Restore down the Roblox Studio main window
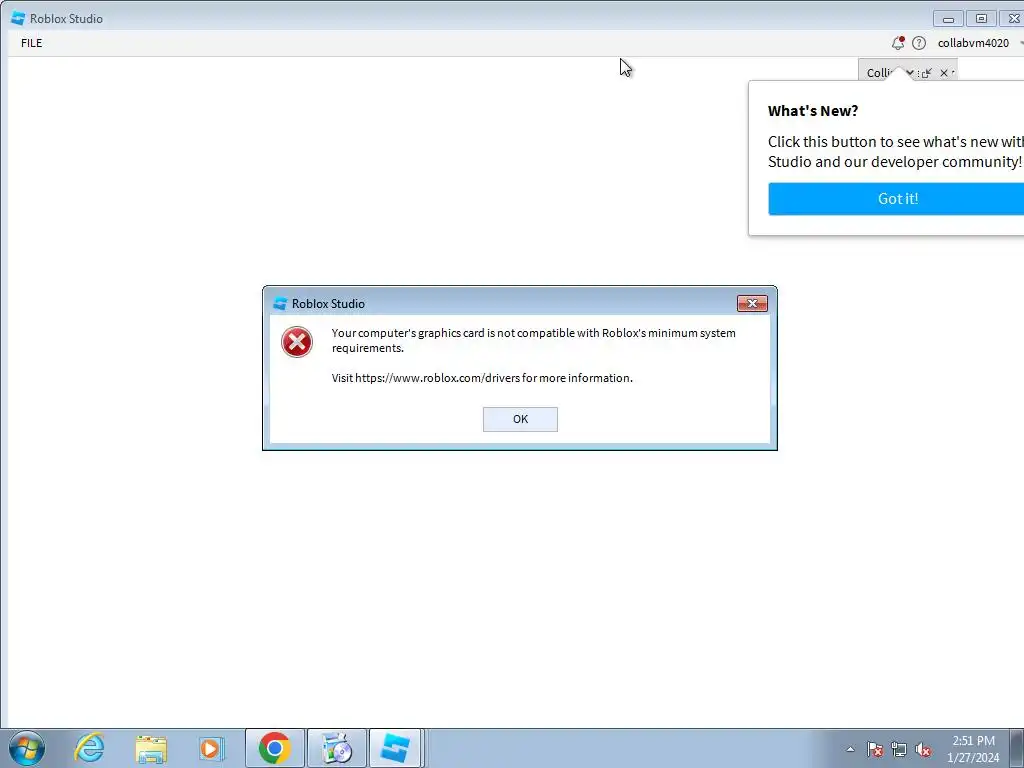Screen dimensions: 1024x768 click(981, 18)
